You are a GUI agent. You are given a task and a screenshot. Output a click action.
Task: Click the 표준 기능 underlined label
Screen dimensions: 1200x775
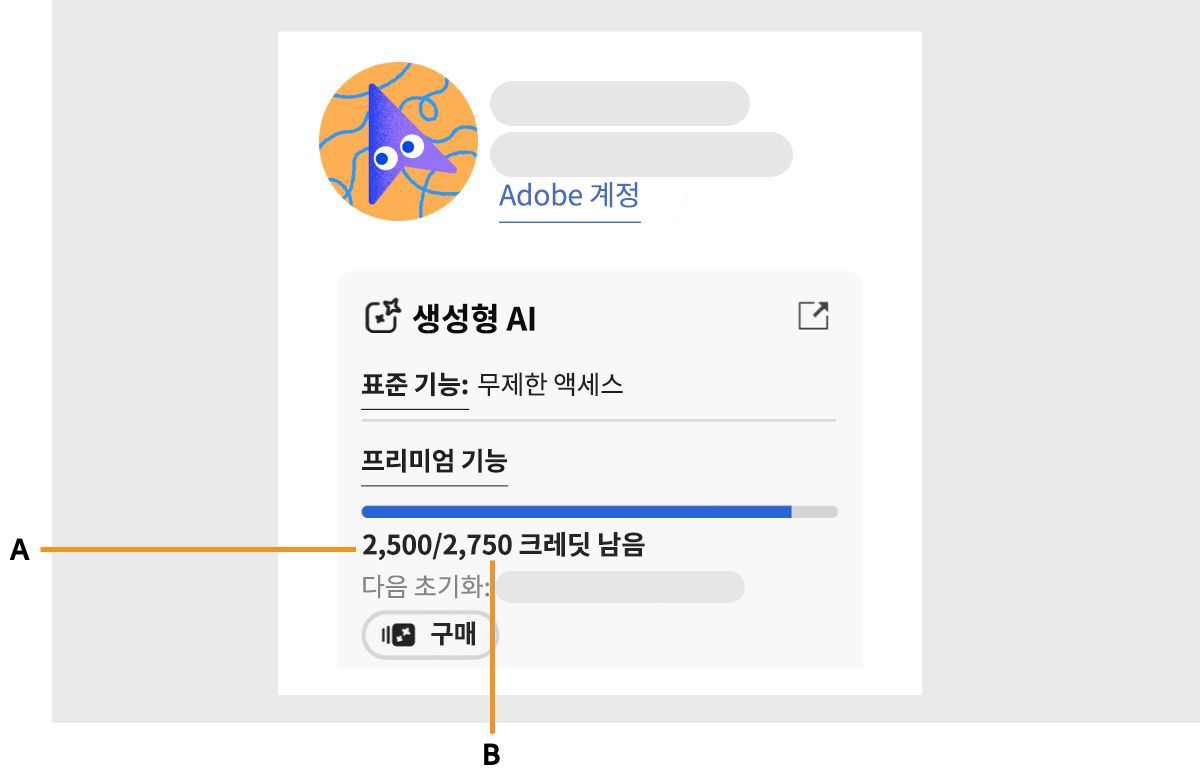412,383
